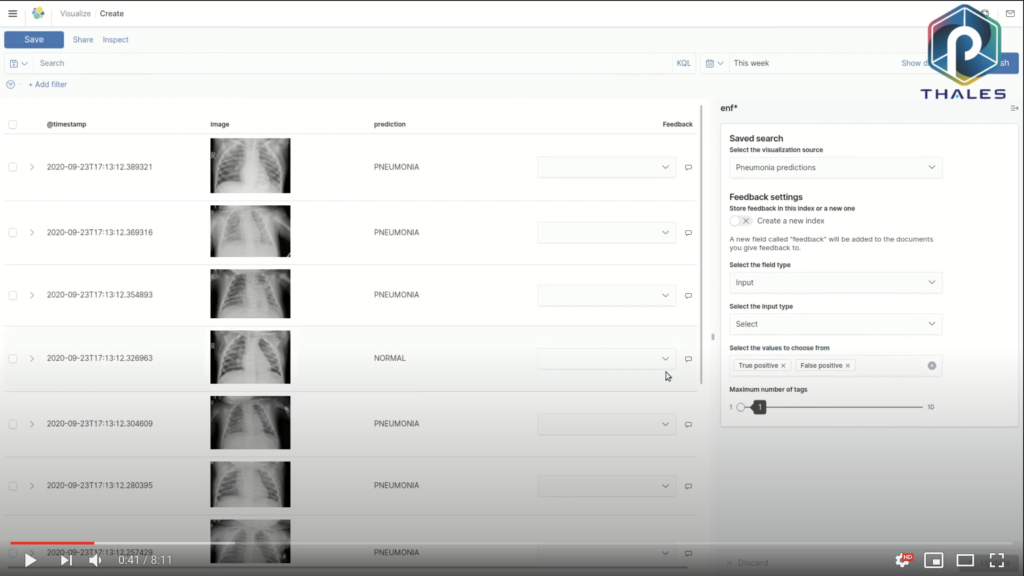Open video quality settings gear
The height and width of the screenshot is (576, 1024).
903,560
